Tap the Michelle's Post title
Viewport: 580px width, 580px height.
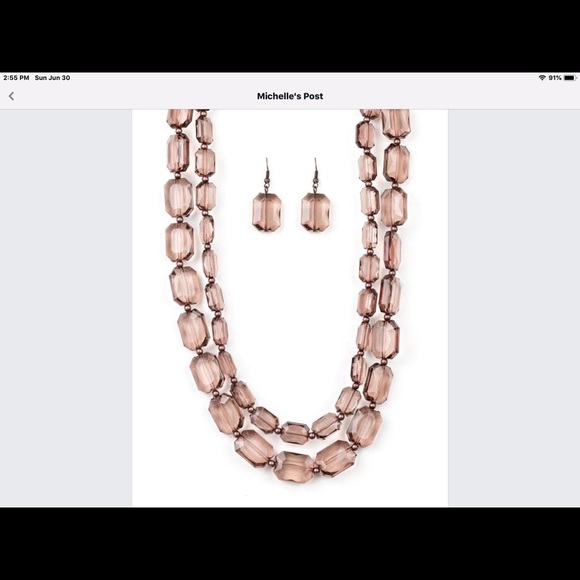click(290, 96)
